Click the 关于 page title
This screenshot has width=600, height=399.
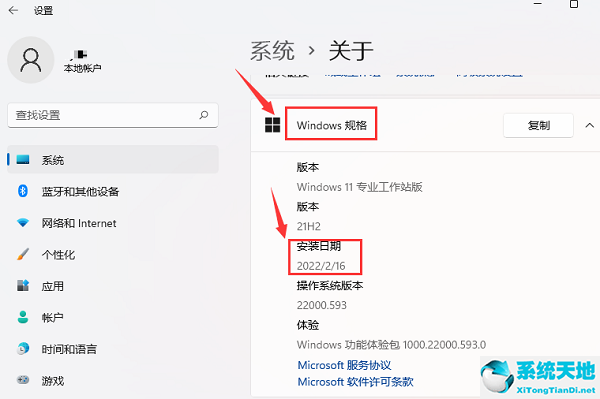click(x=351, y=50)
